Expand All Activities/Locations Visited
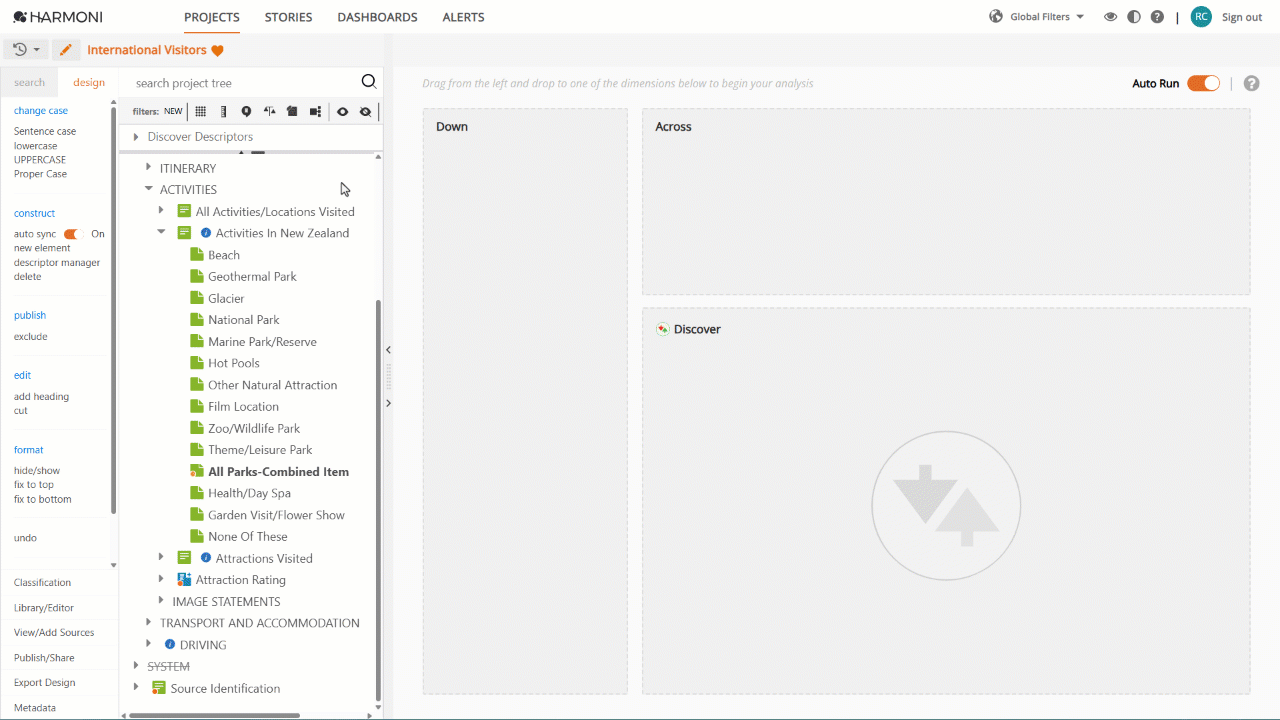The height and width of the screenshot is (720, 1280). click(161, 211)
